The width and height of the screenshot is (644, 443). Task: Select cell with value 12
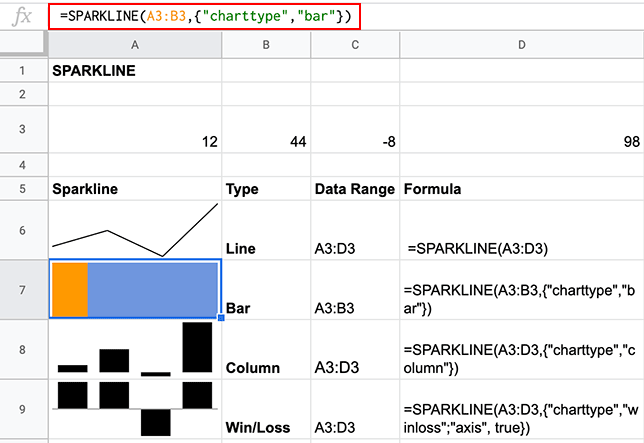(x=135, y=129)
